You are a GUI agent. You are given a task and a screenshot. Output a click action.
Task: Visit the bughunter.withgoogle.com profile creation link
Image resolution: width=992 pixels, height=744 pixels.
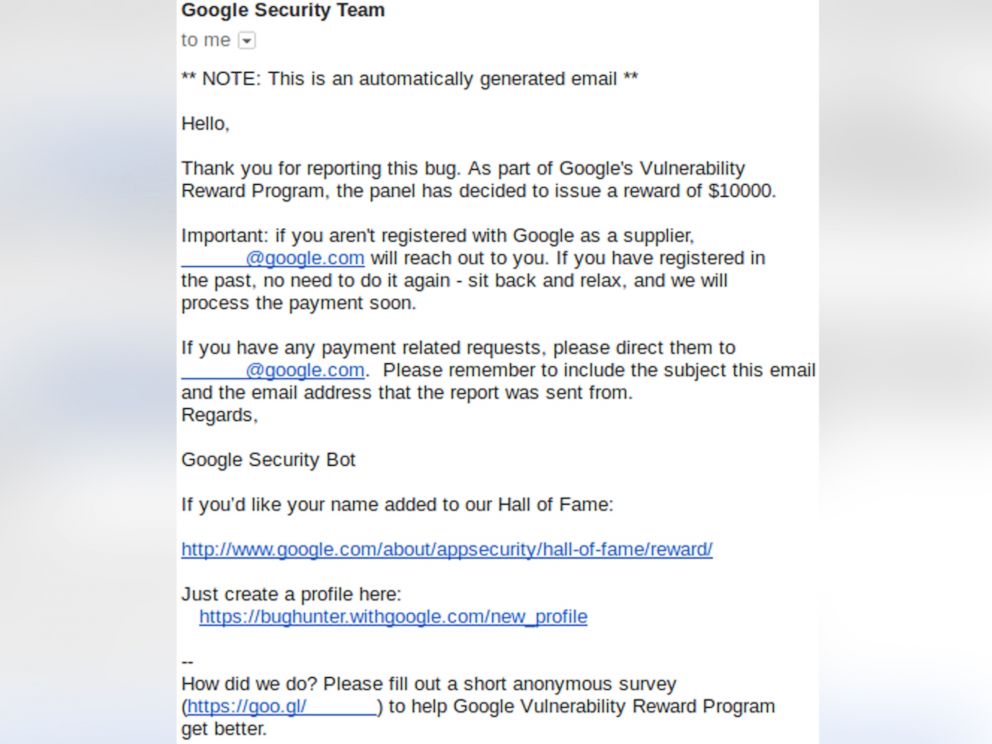(393, 617)
